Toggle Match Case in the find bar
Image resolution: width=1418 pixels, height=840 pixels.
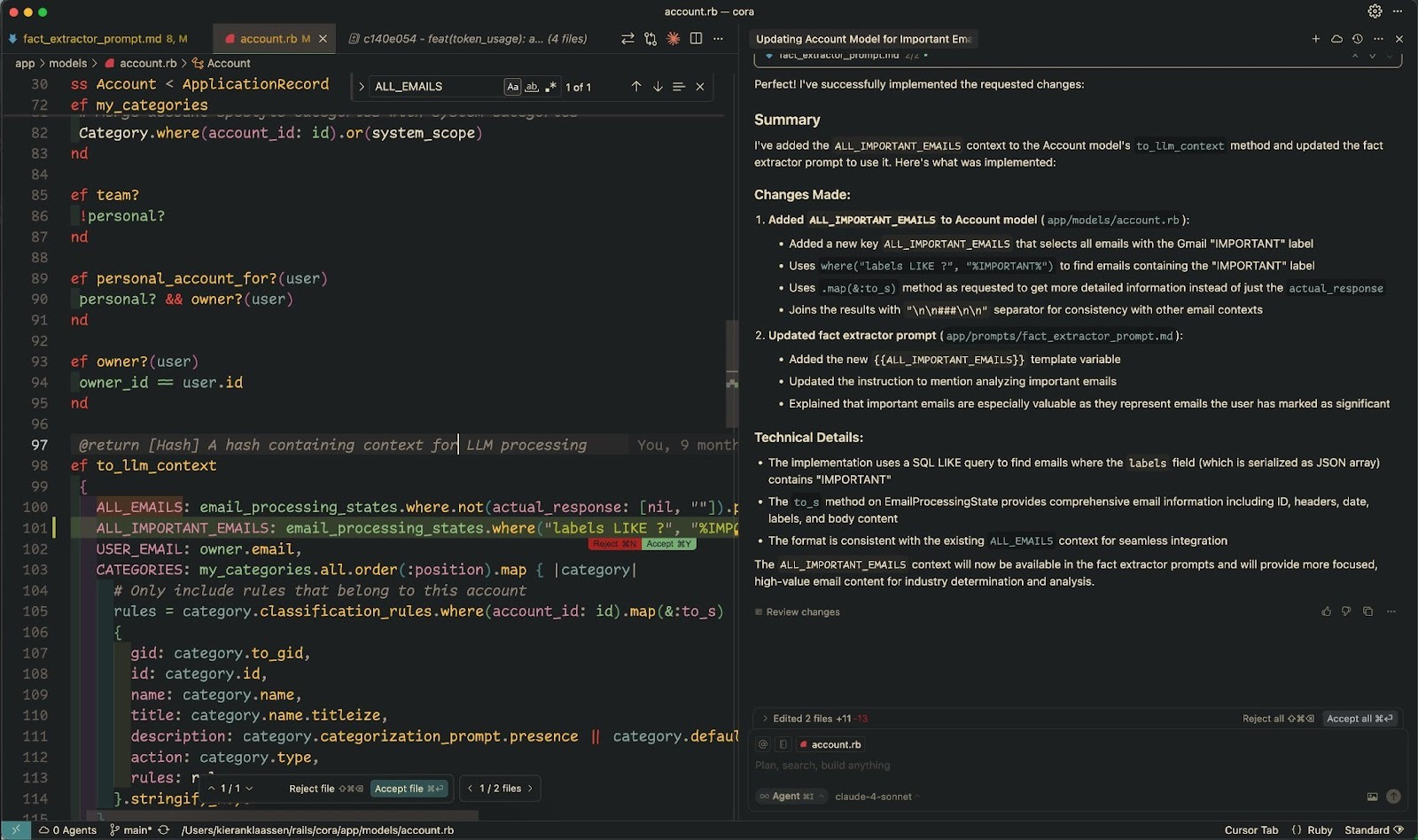[x=512, y=87]
